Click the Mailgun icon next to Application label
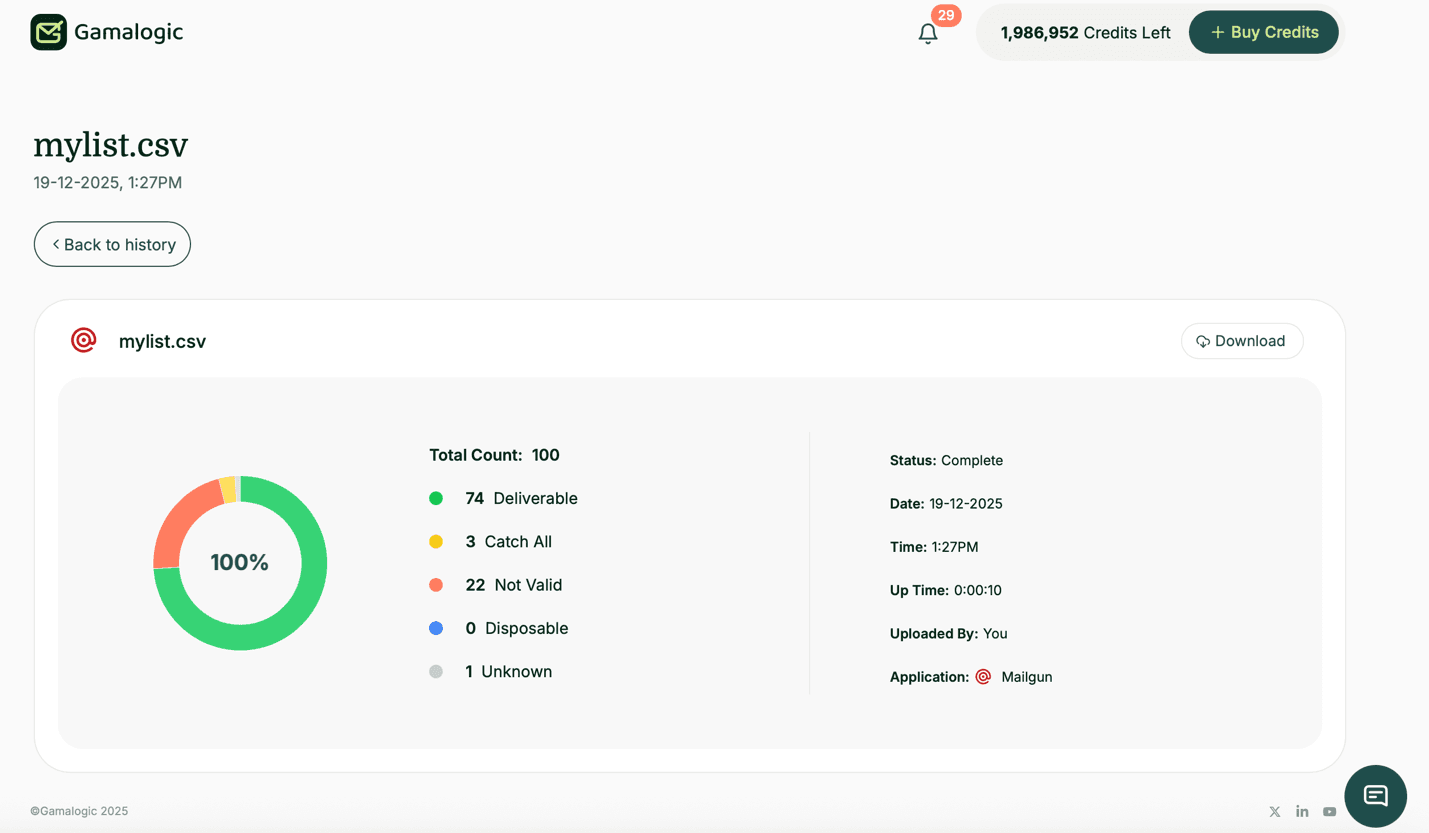 (x=982, y=677)
